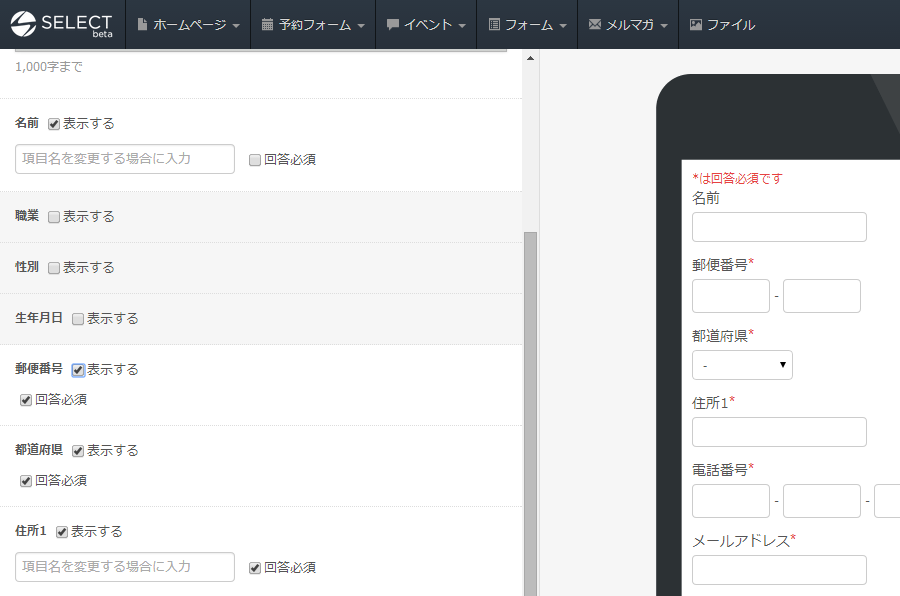Screen dimensions: 900x596
Task: Click the メールアドレス field in preview
Action: [x=779, y=570]
